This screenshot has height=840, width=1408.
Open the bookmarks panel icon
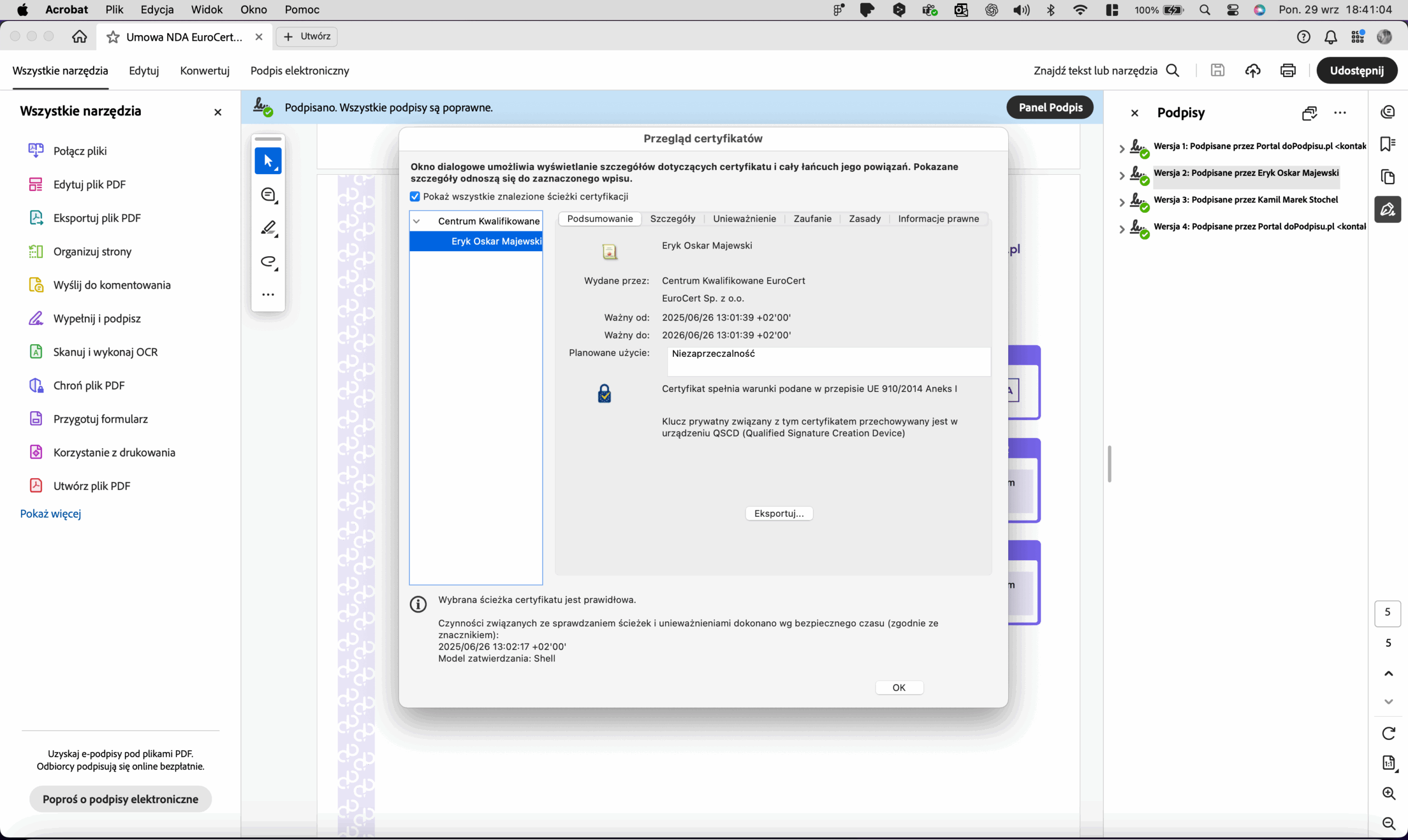pos(1387,145)
